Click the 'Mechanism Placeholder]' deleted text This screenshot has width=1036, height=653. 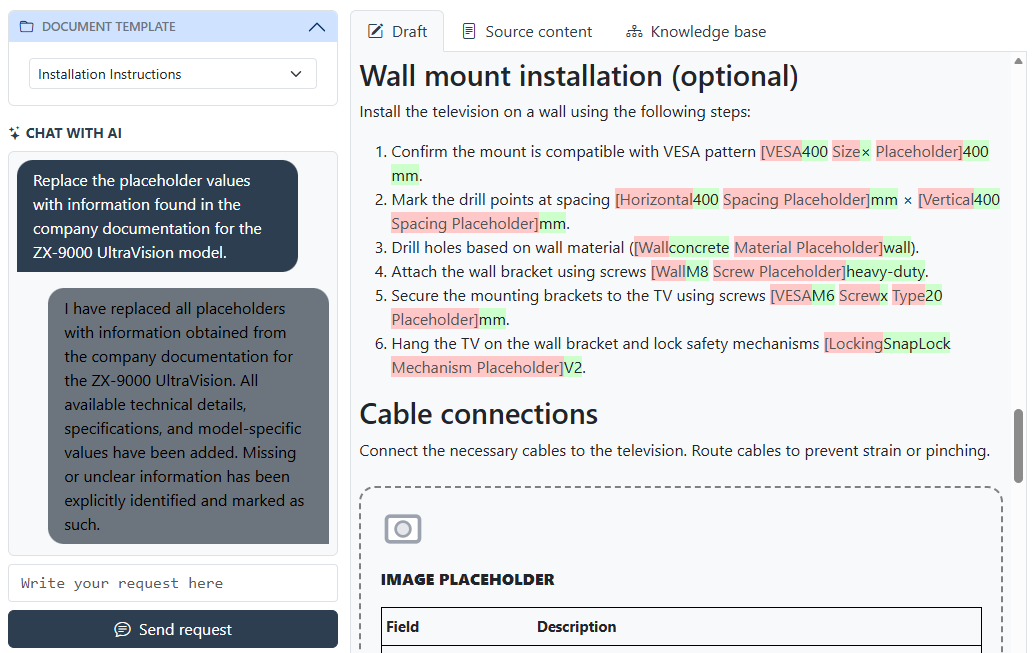coord(477,367)
